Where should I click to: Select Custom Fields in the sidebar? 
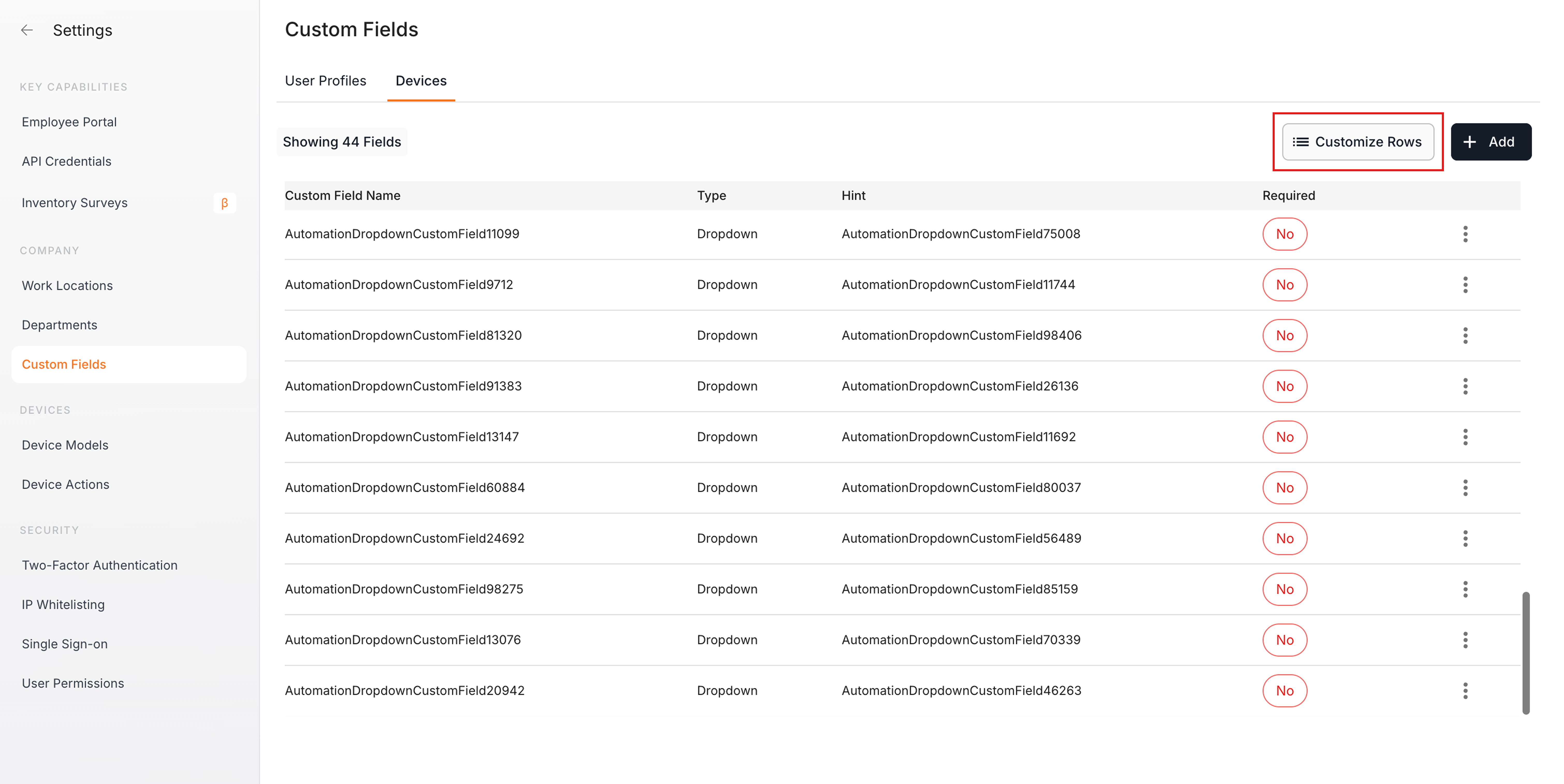[129, 364]
